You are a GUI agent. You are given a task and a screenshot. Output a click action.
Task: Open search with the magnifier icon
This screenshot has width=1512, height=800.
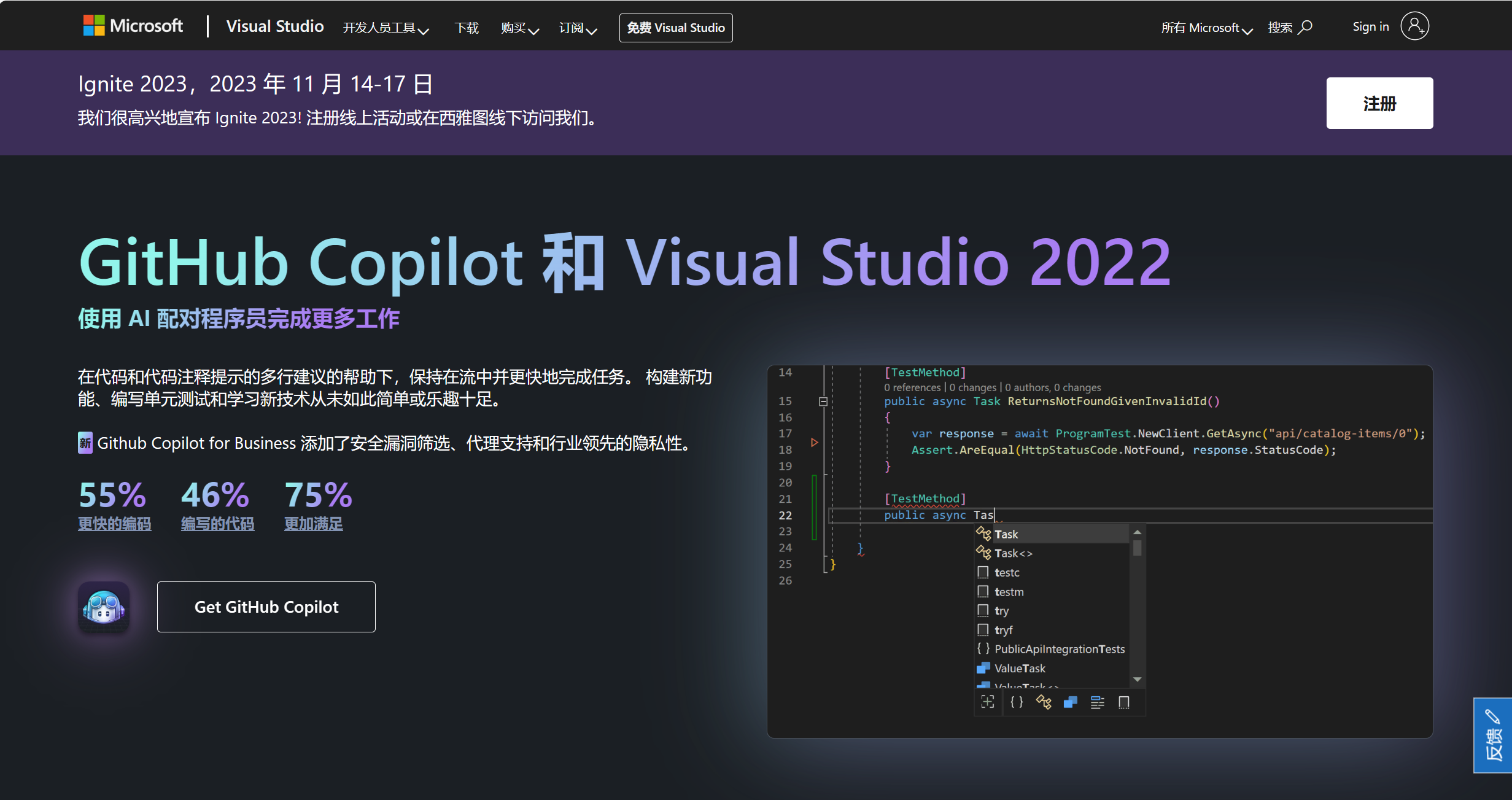click(x=1306, y=27)
